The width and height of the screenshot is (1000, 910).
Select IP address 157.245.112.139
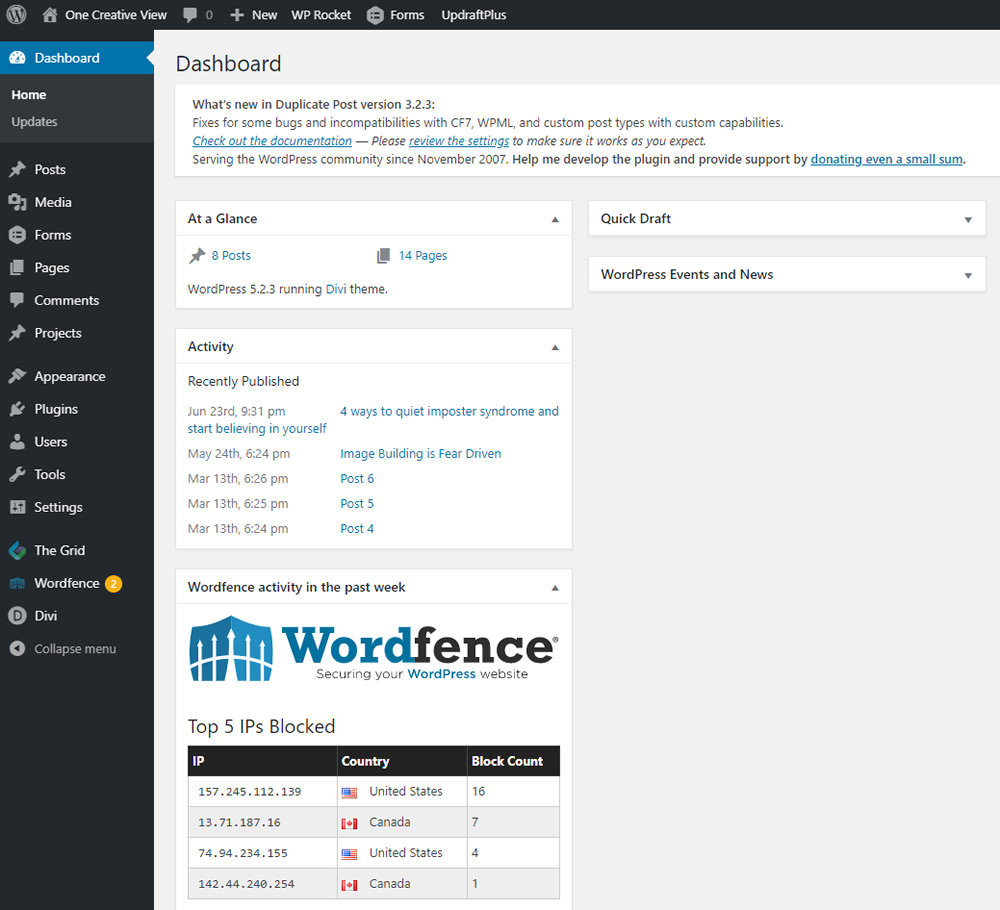click(x=249, y=791)
